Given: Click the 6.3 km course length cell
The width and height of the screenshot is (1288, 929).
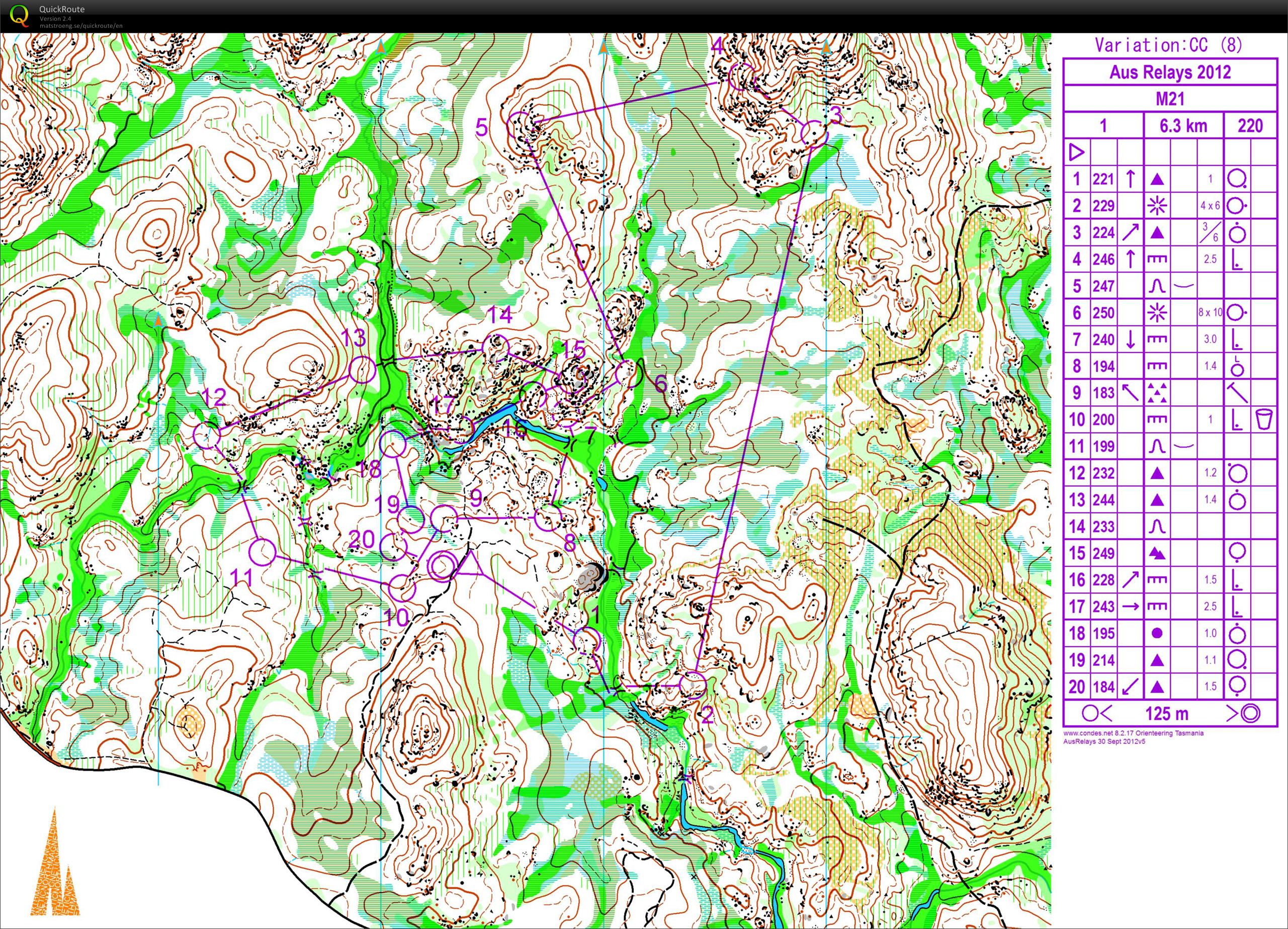Looking at the screenshot, I should [1183, 126].
